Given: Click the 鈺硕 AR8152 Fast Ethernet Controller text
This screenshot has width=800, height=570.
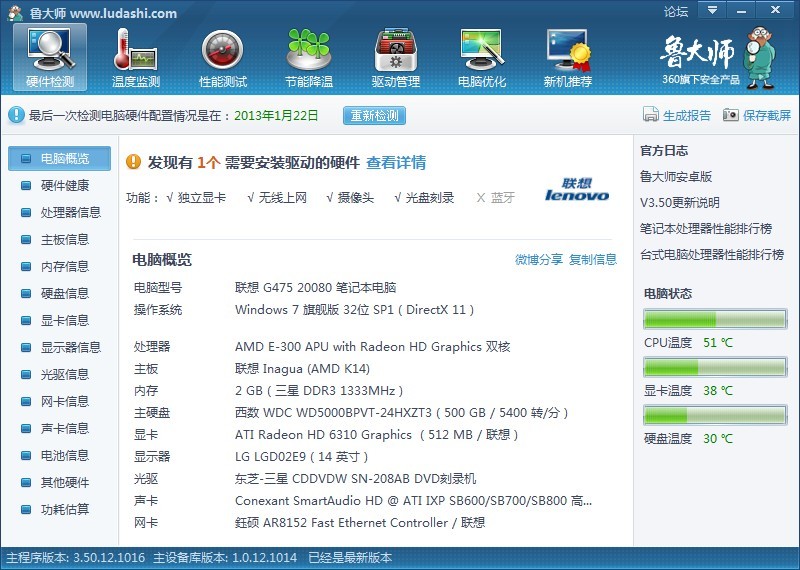Looking at the screenshot, I should (360, 523).
